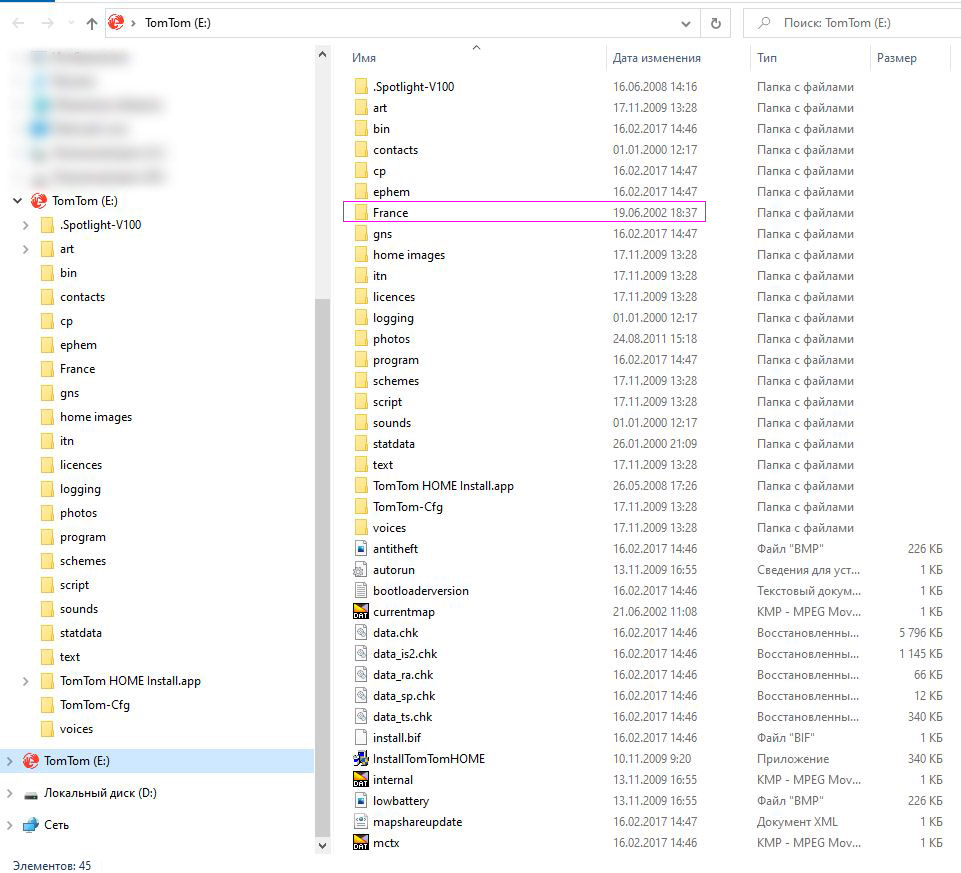Expand the art folder in navigation tree
Viewport: 961px width, 873px height.
(x=26, y=249)
